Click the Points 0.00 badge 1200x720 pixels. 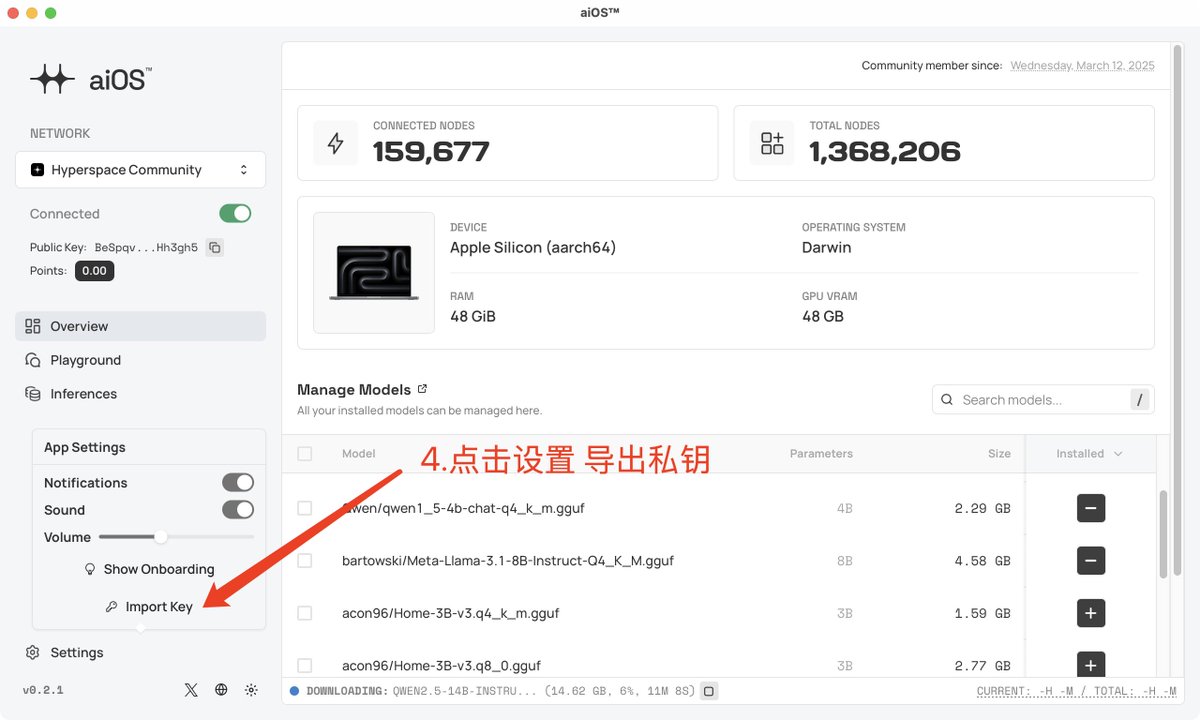tap(94, 271)
